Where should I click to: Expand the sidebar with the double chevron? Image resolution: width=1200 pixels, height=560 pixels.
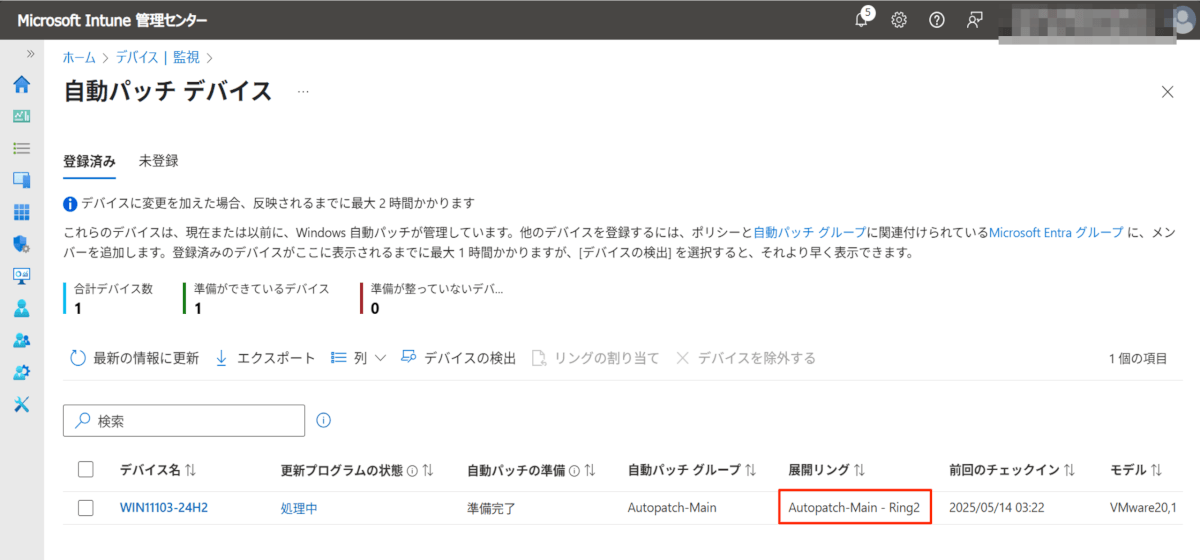tap(30, 53)
